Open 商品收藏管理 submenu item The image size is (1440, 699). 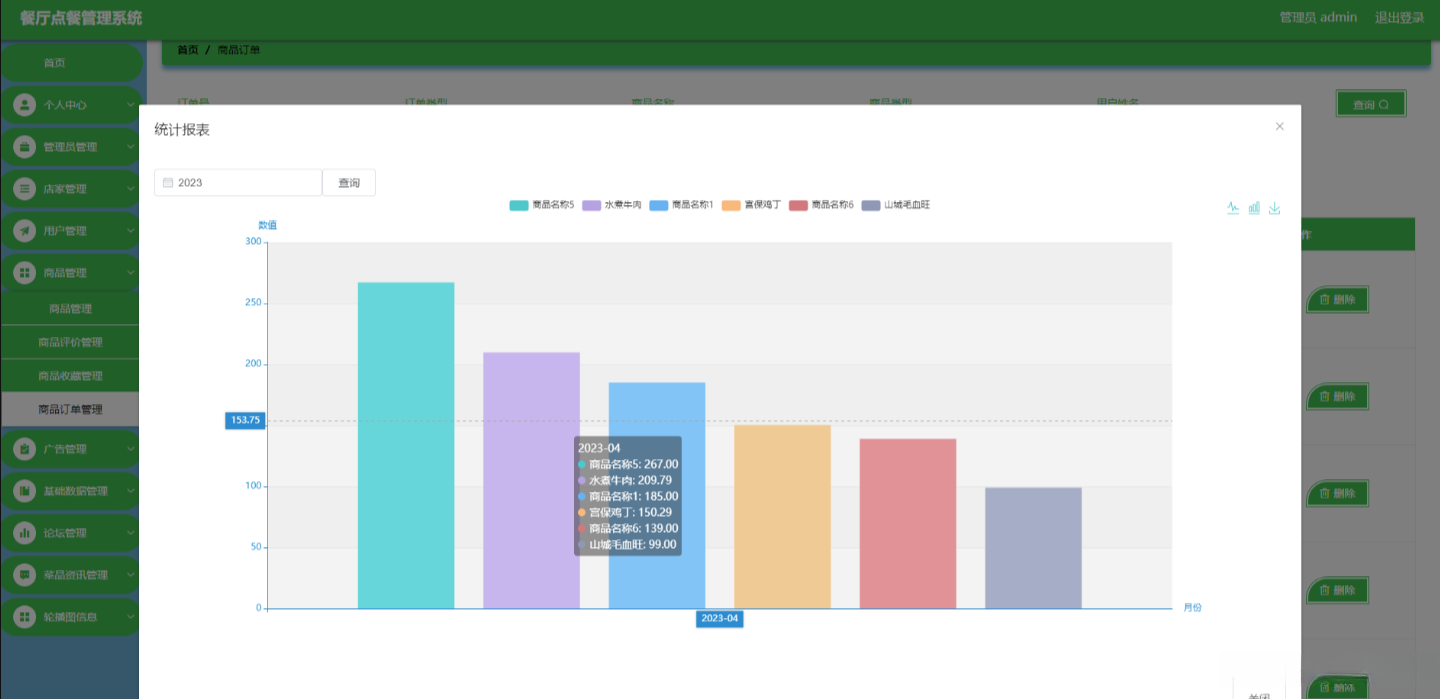70,376
